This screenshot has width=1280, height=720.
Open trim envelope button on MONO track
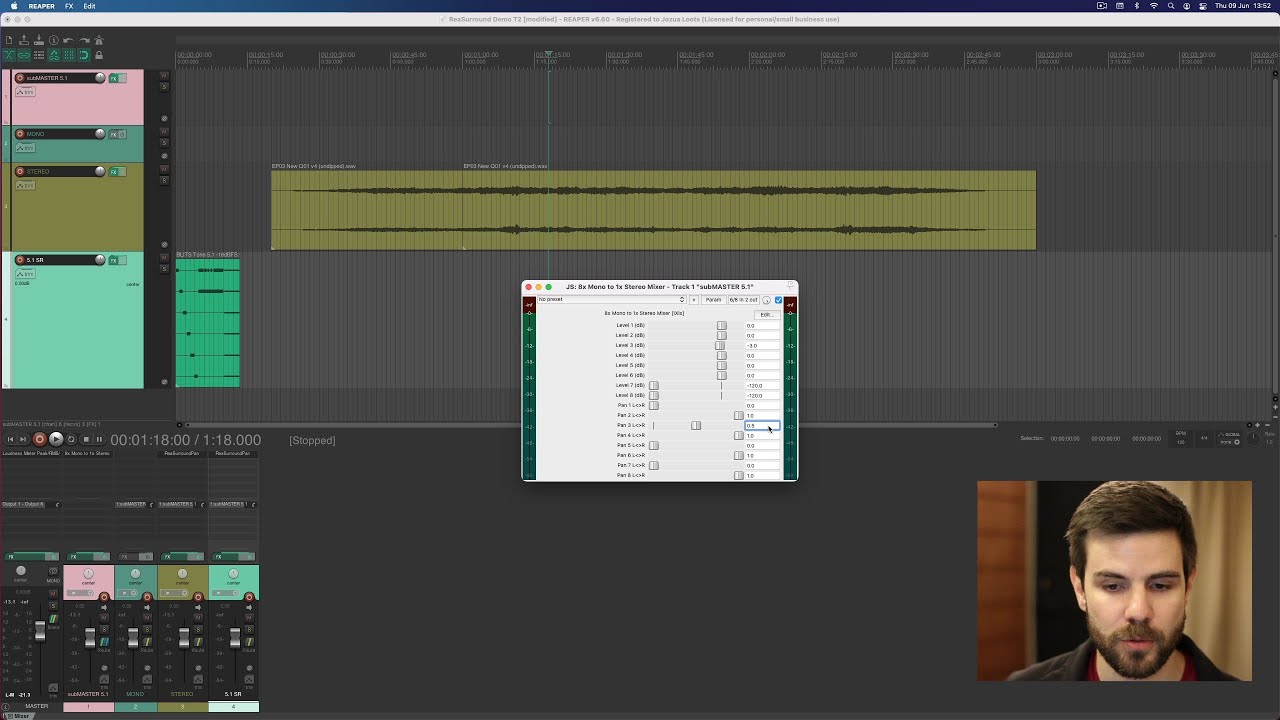click(x=25, y=147)
